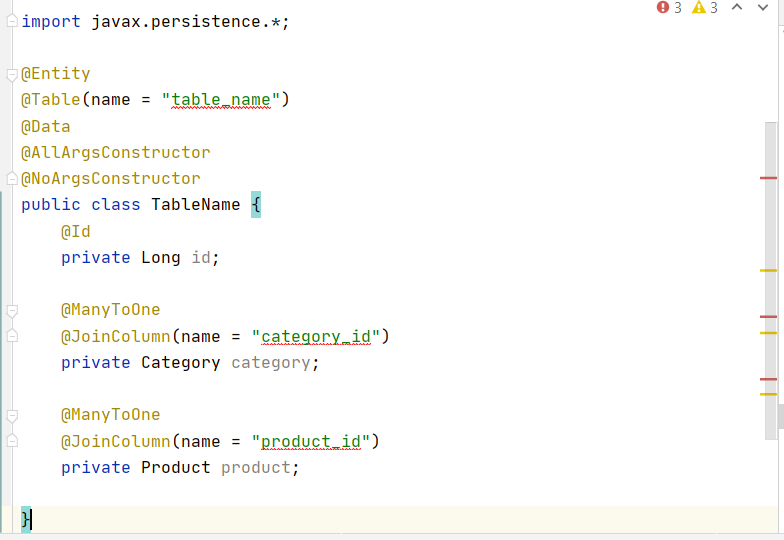Screen dimensions: 784x540
Task: Click the Long type in id field
Action: coord(160,258)
